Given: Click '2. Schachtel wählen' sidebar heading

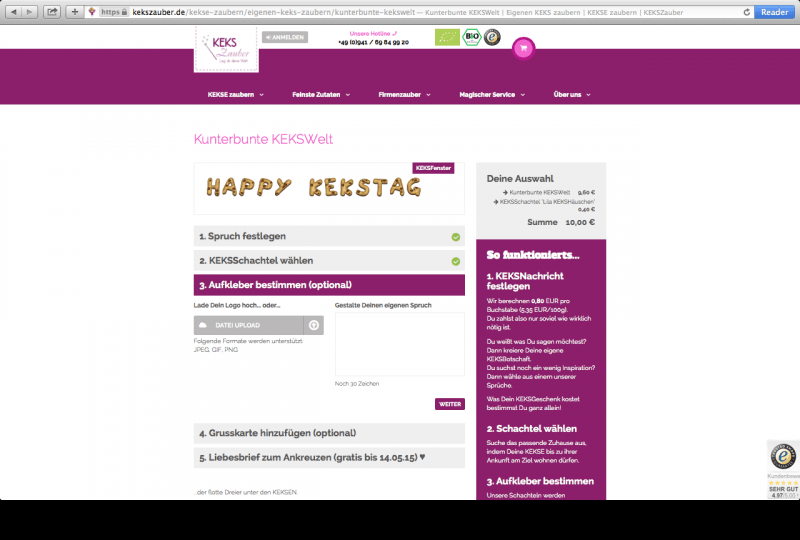Looking at the screenshot, I should tap(531, 429).
